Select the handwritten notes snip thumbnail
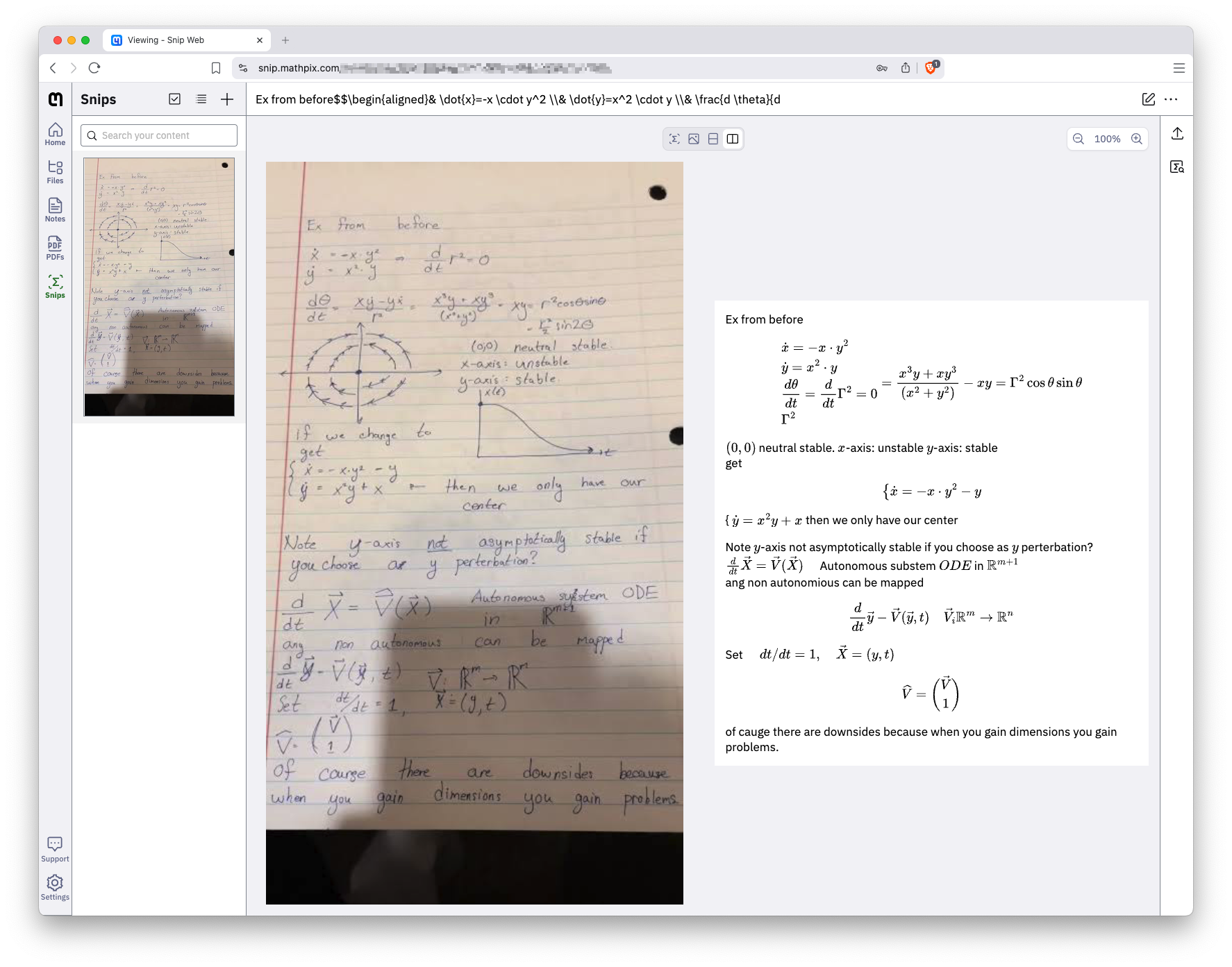1232x967 pixels. coord(159,287)
